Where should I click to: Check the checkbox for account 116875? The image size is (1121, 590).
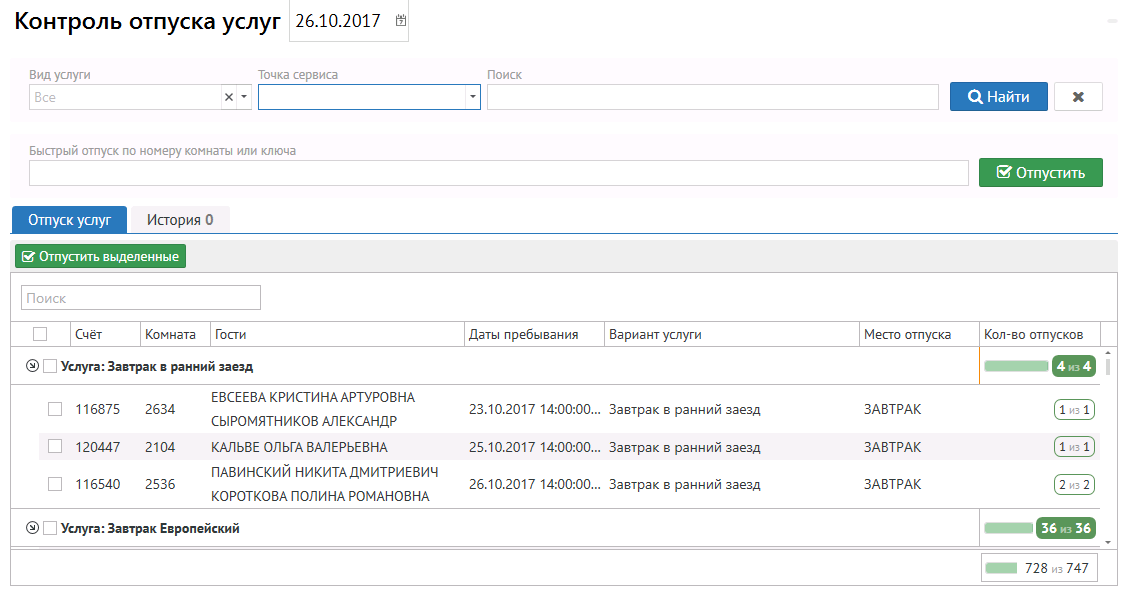[55, 409]
